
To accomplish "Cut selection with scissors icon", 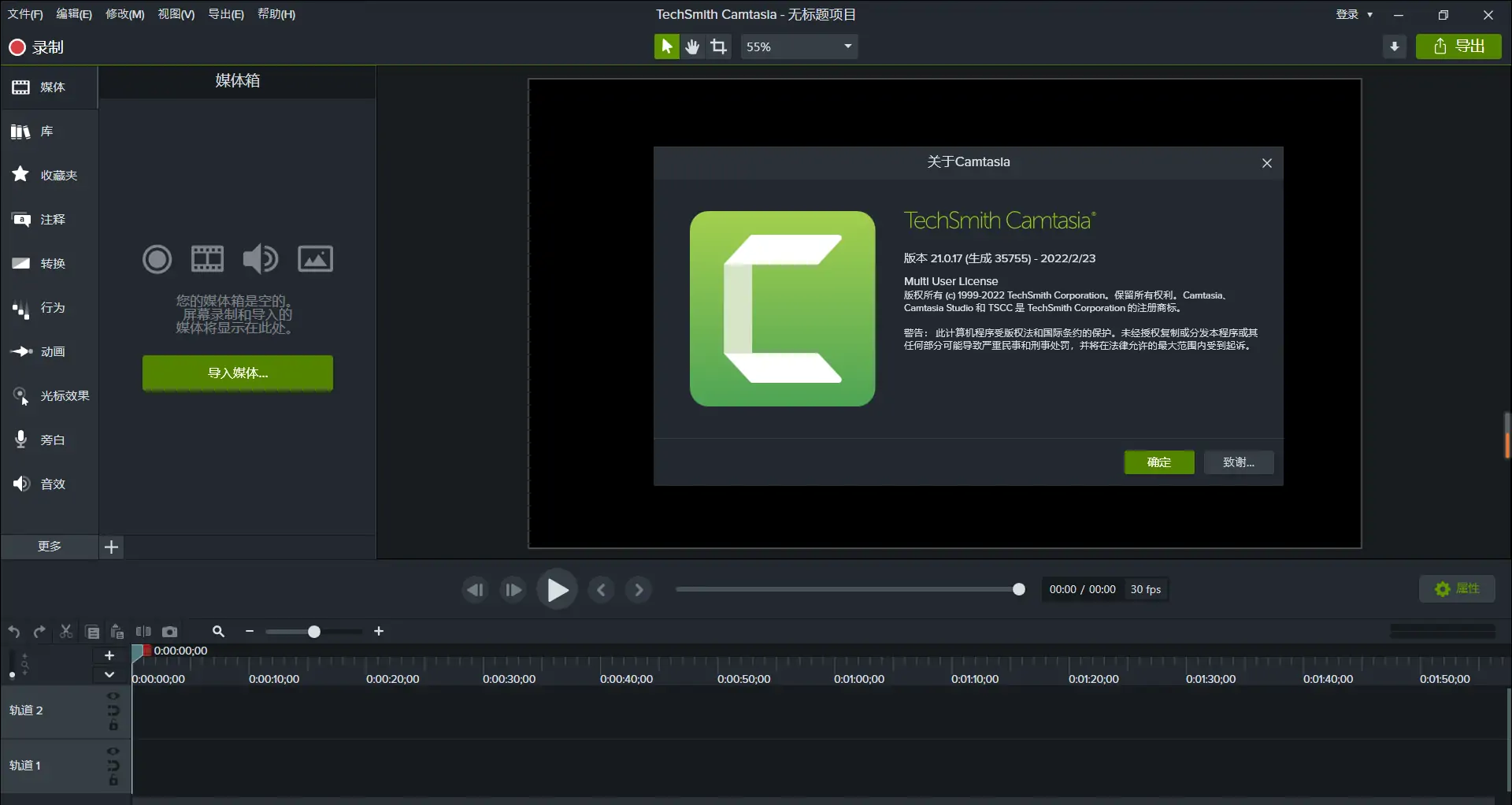I will pyautogui.click(x=66, y=632).
